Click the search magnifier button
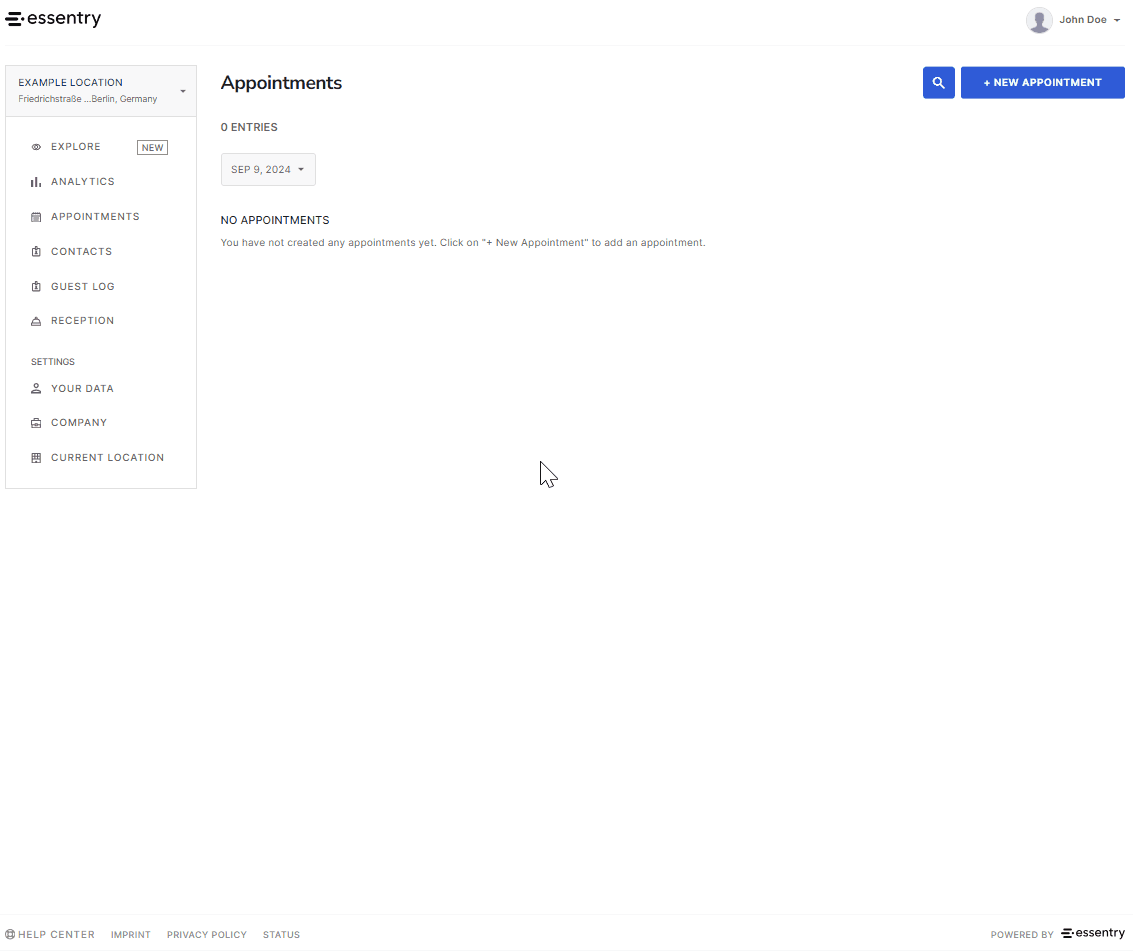1133x951 pixels. pyautogui.click(x=939, y=82)
